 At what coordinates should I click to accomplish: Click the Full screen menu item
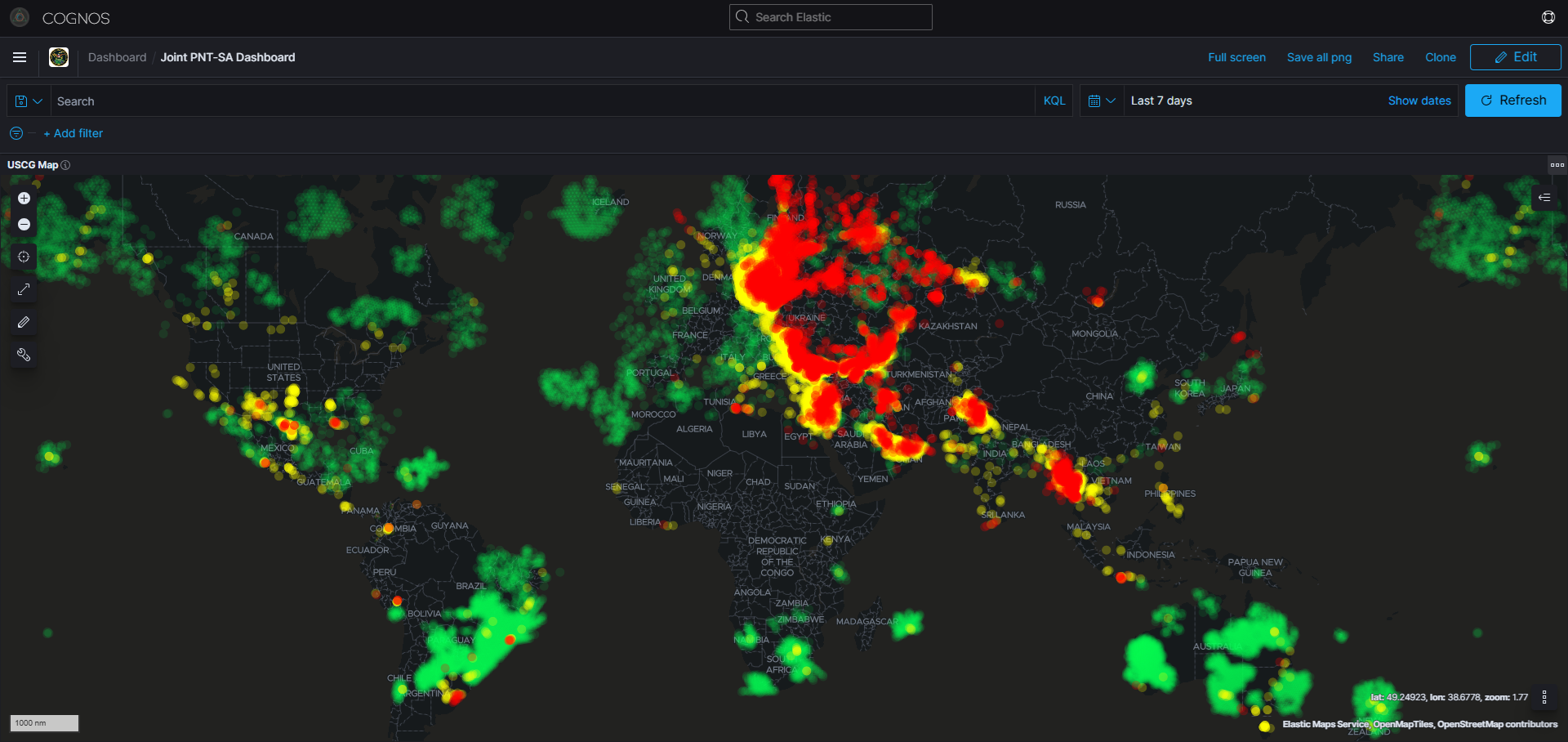tap(1236, 57)
